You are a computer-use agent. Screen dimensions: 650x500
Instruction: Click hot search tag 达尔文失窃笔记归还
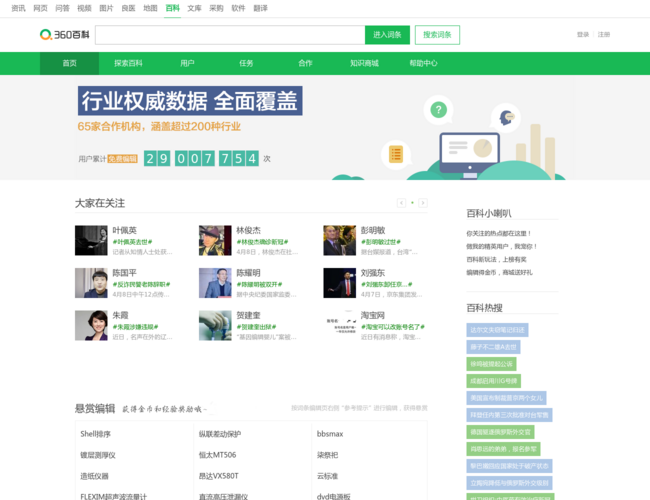coord(497,330)
